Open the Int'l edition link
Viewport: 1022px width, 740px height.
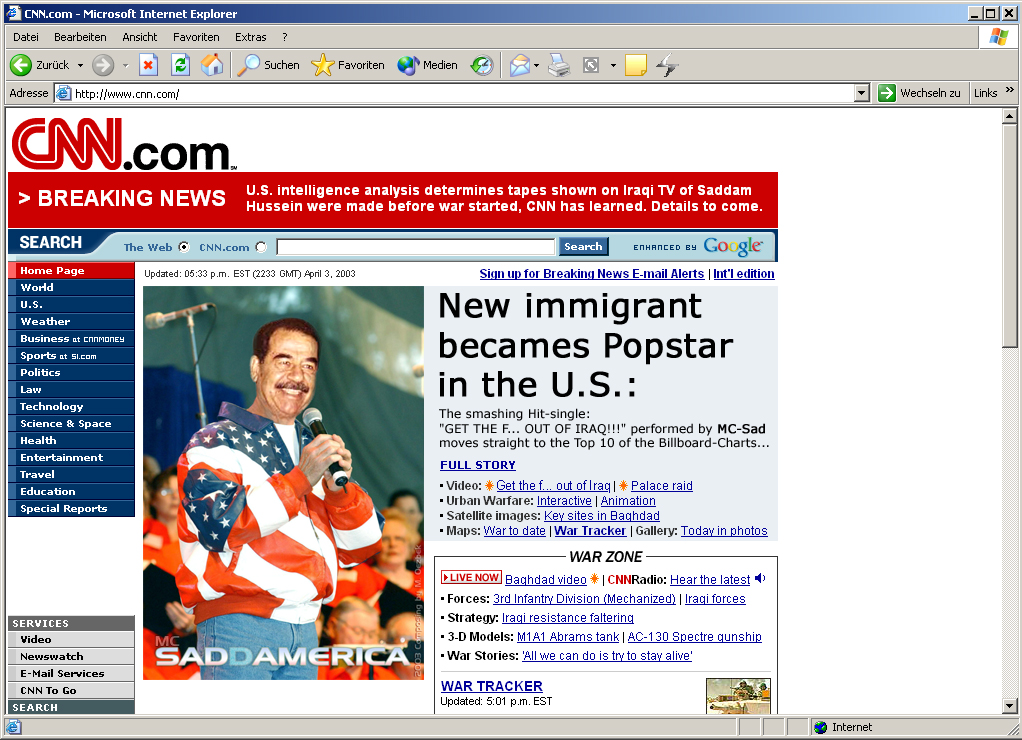pyautogui.click(x=744, y=274)
